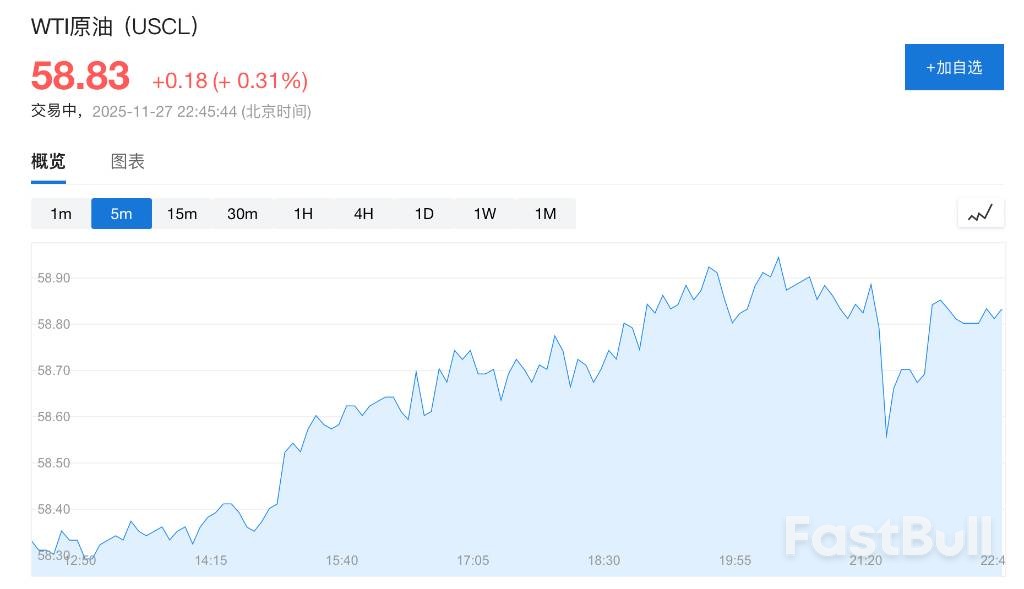
Task: Open the line chart style icon
Action: (x=980, y=213)
